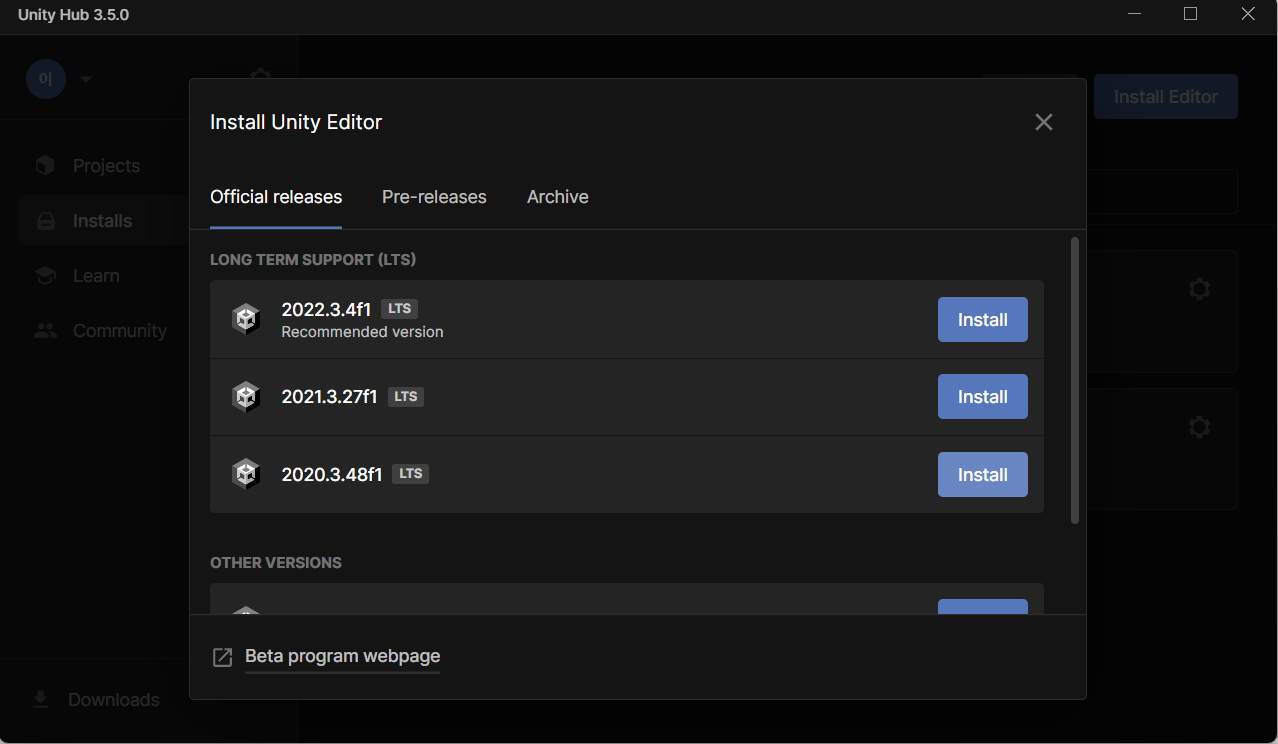
Task: Click the Install Unity Editor title
Action: pyautogui.click(x=296, y=122)
